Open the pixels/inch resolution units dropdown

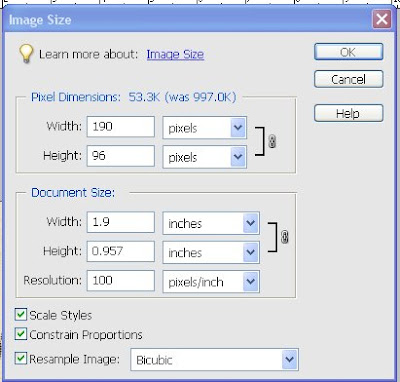(211, 281)
